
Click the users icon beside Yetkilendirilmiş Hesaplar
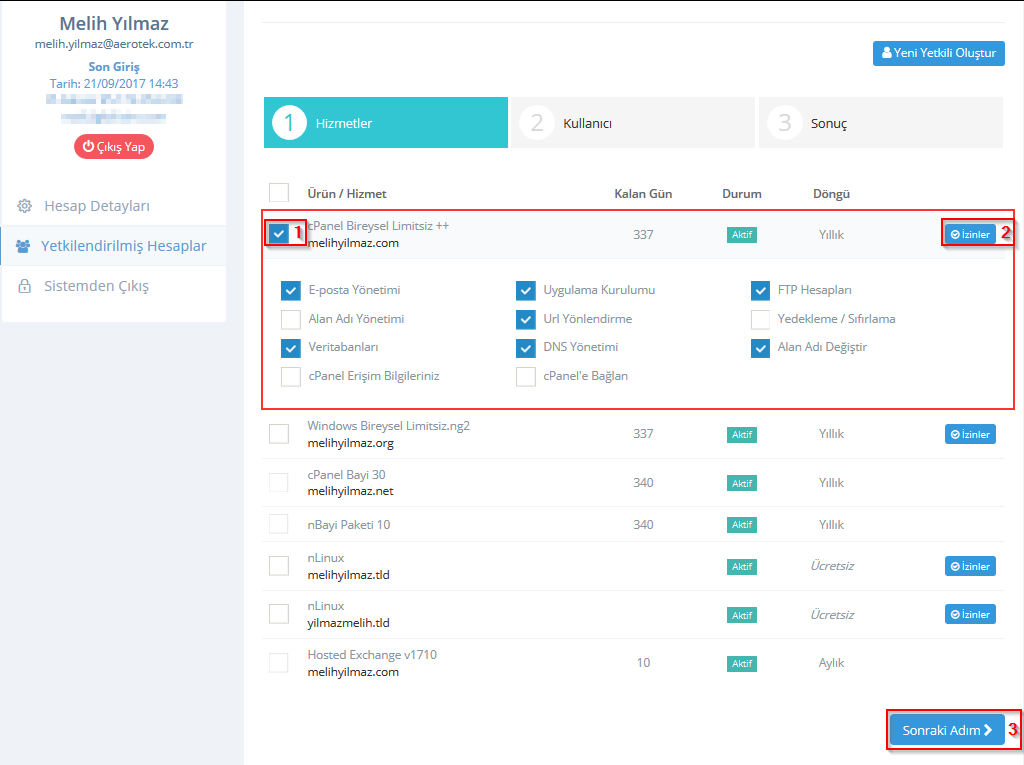point(23,246)
